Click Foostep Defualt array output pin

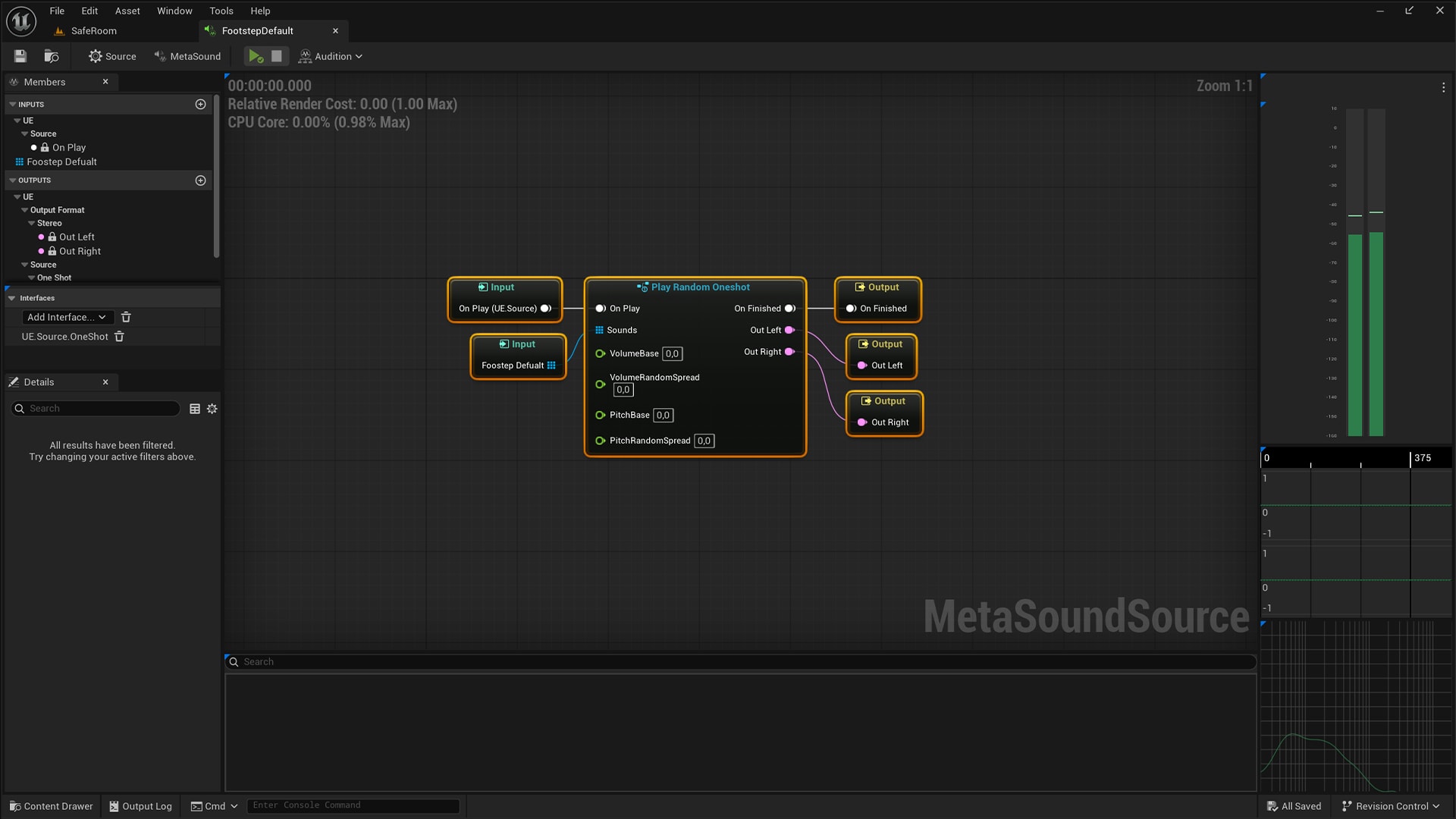pos(551,366)
